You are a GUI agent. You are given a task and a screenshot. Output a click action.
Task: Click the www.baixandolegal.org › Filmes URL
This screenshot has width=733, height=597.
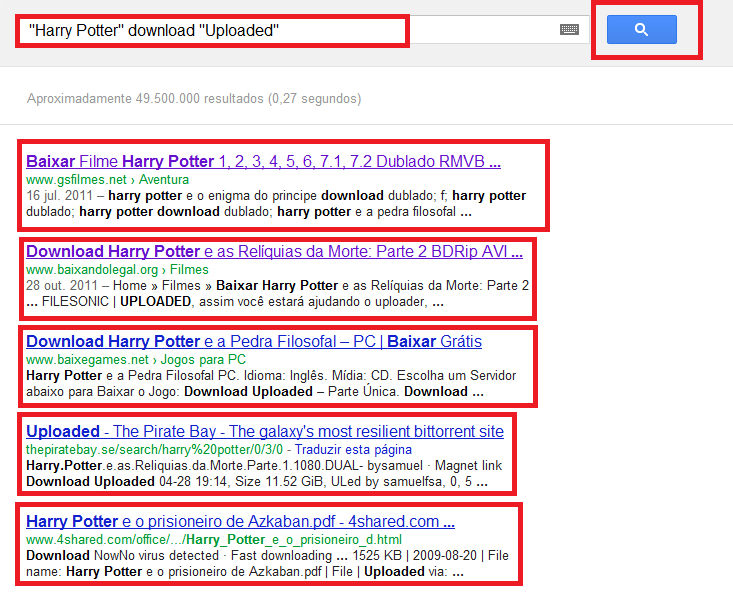[x=117, y=270]
